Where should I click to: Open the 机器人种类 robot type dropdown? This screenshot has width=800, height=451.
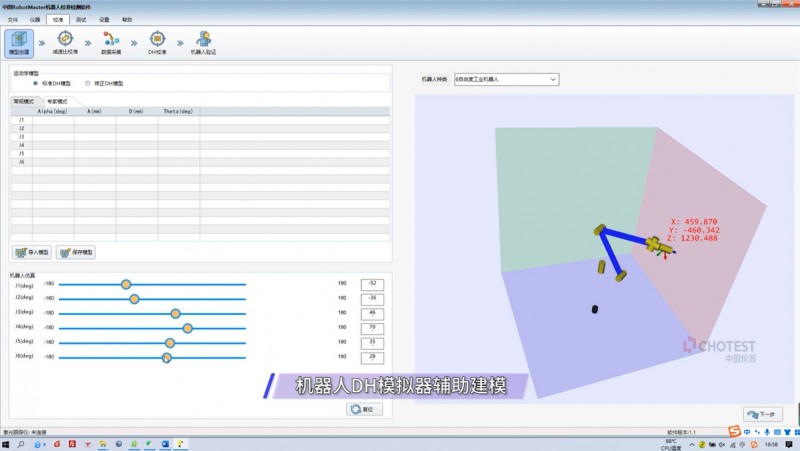pyautogui.click(x=506, y=78)
